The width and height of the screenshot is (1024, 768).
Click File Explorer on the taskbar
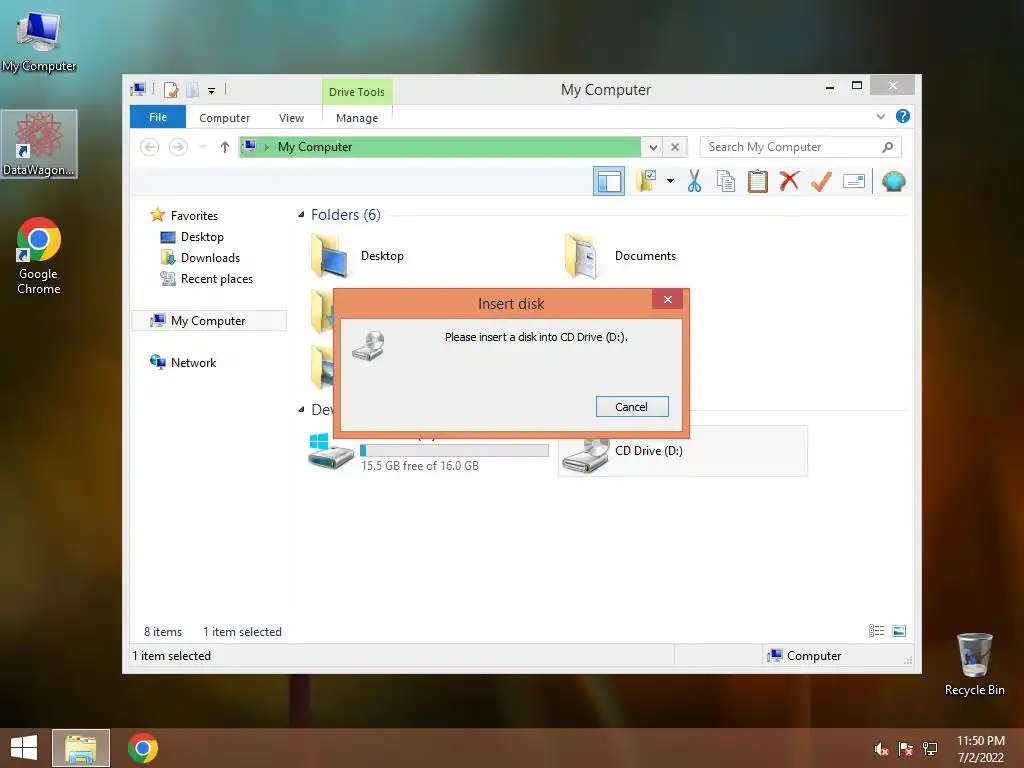pyautogui.click(x=80, y=748)
